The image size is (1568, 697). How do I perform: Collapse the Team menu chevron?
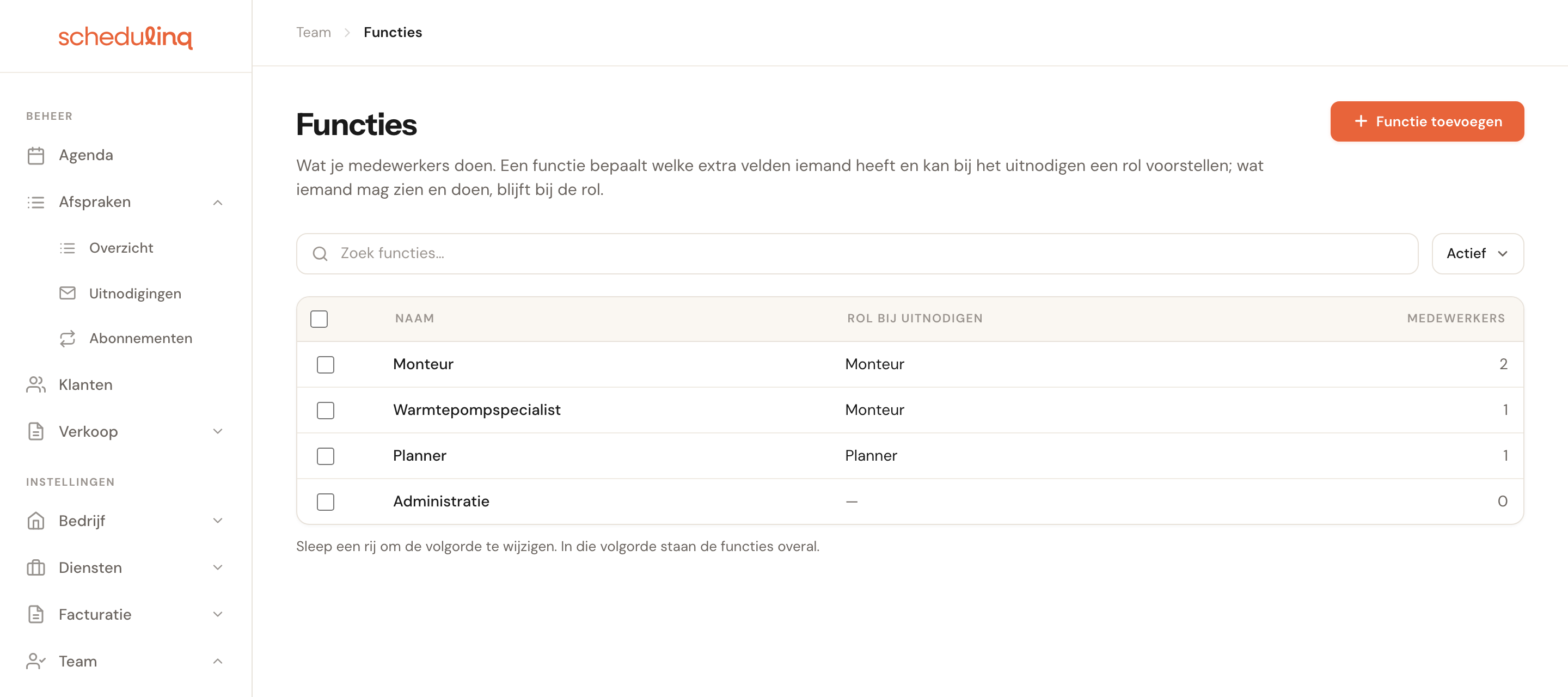click(x=218, y=662)
